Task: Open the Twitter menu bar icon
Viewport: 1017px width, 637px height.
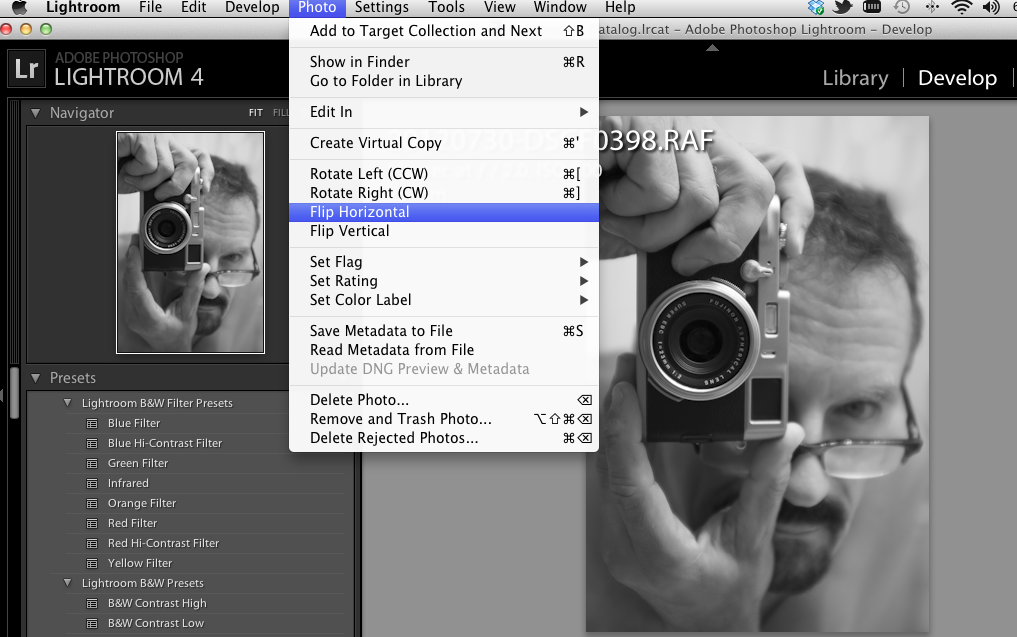Action: pyautogui.click(x=844, y=8)
